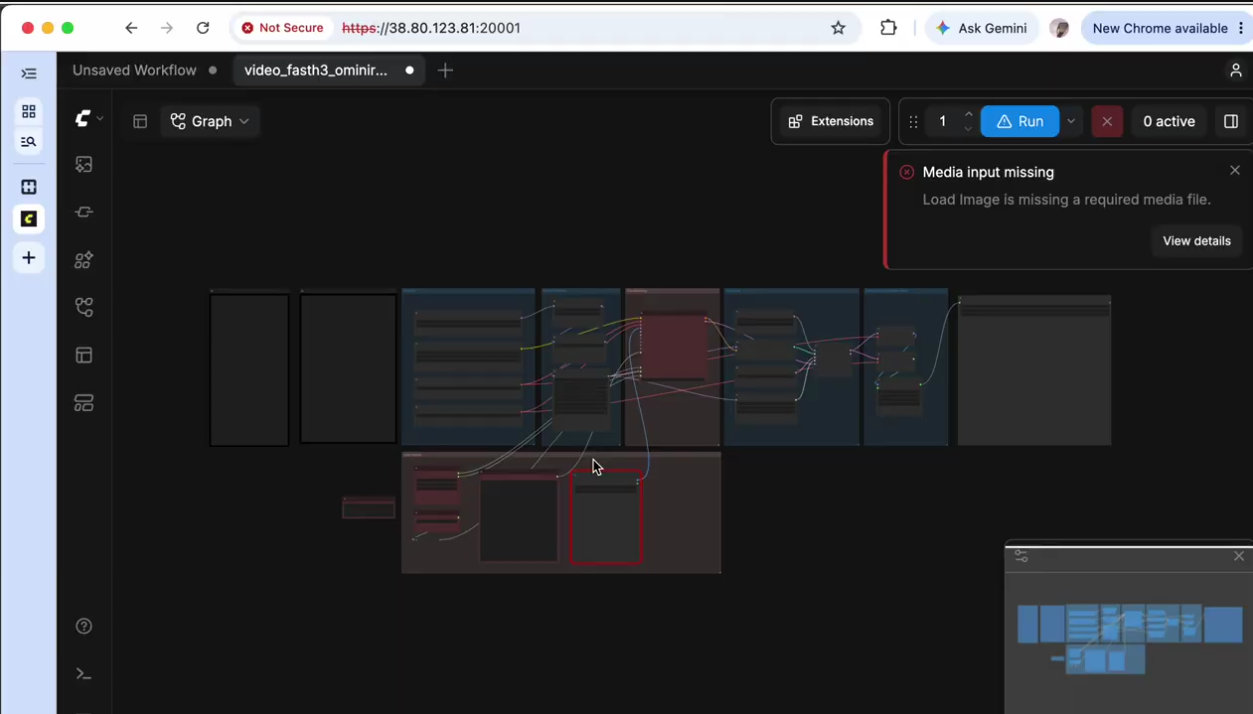The image size is (1253, 714).
Task: Click the Run button
Action: tap(1020, 121)
